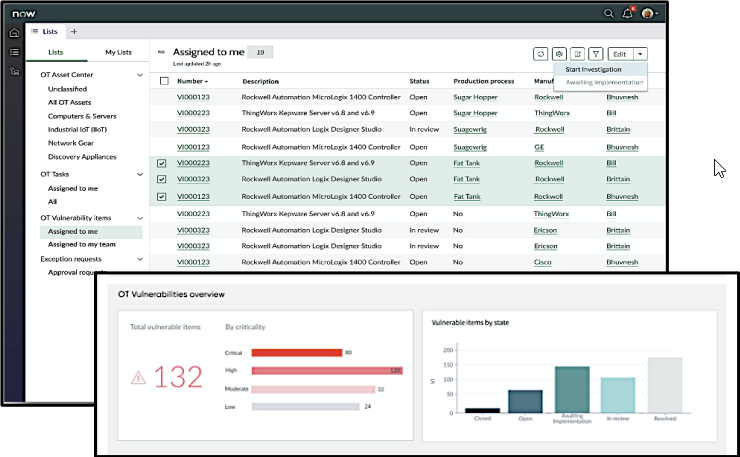Viewport: 740px width, 457px height.
Task: Open GE manufacturer link
Action: 539,147
